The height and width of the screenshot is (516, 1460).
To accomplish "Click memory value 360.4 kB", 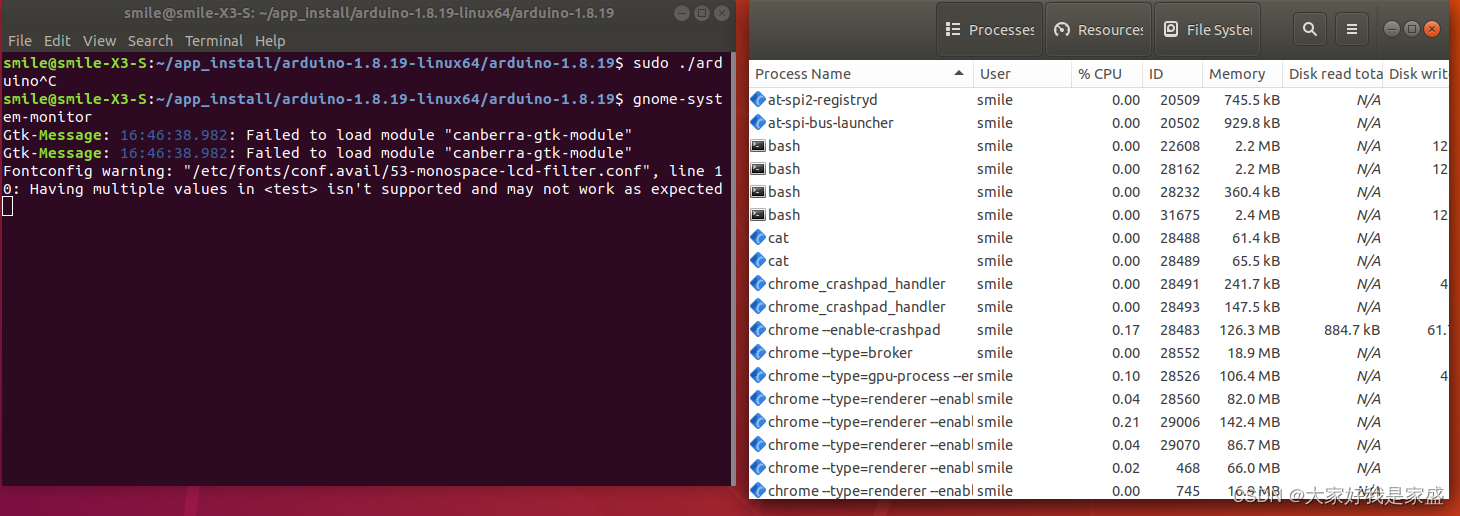I will point(1252,192).
